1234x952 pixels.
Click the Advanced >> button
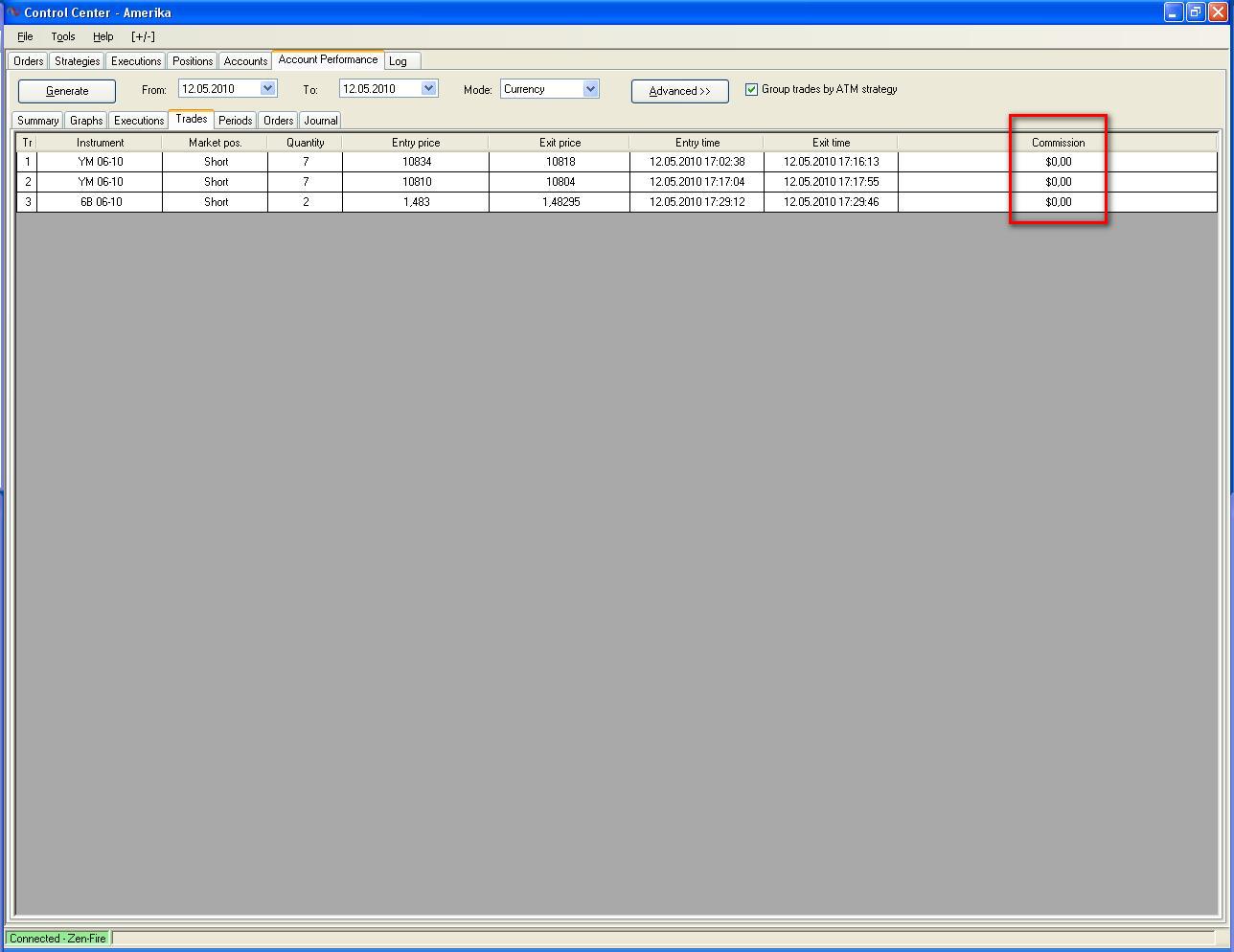680,91
